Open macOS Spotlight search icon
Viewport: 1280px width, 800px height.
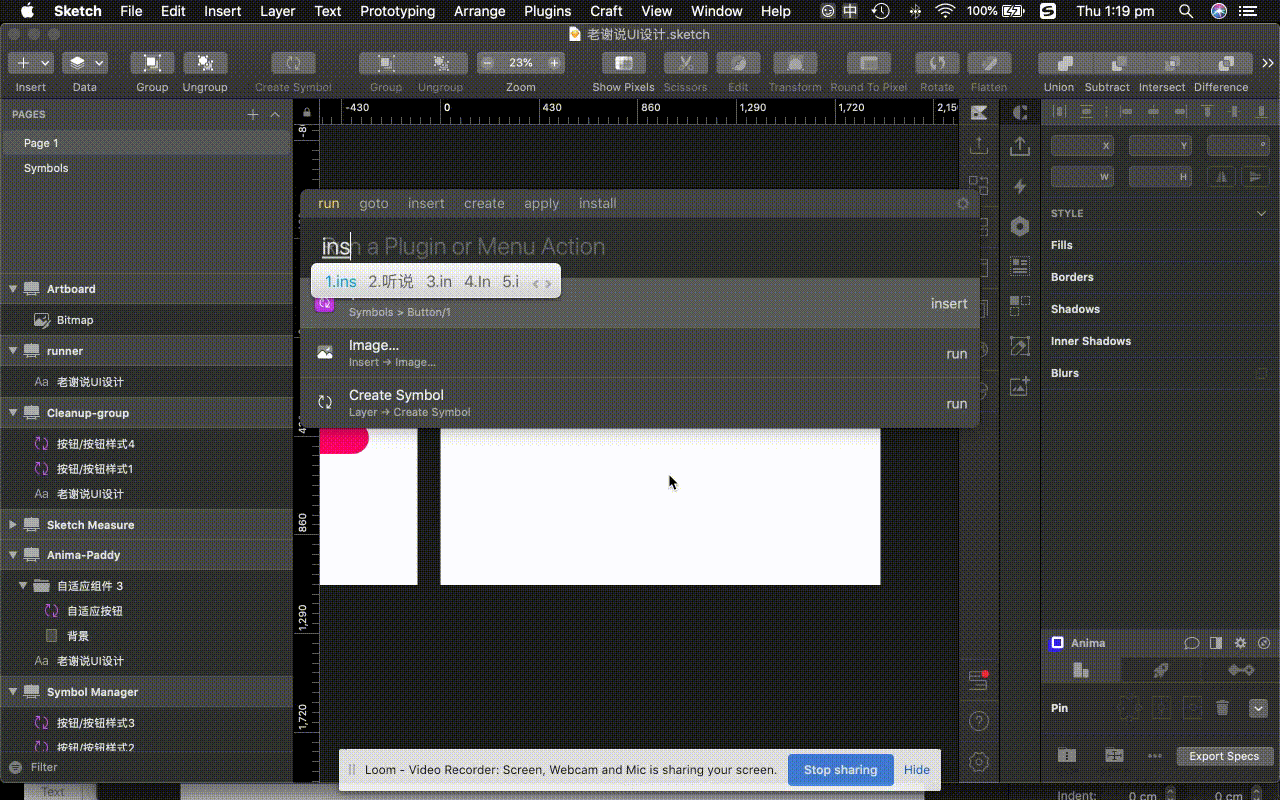tap(1185, 11)
